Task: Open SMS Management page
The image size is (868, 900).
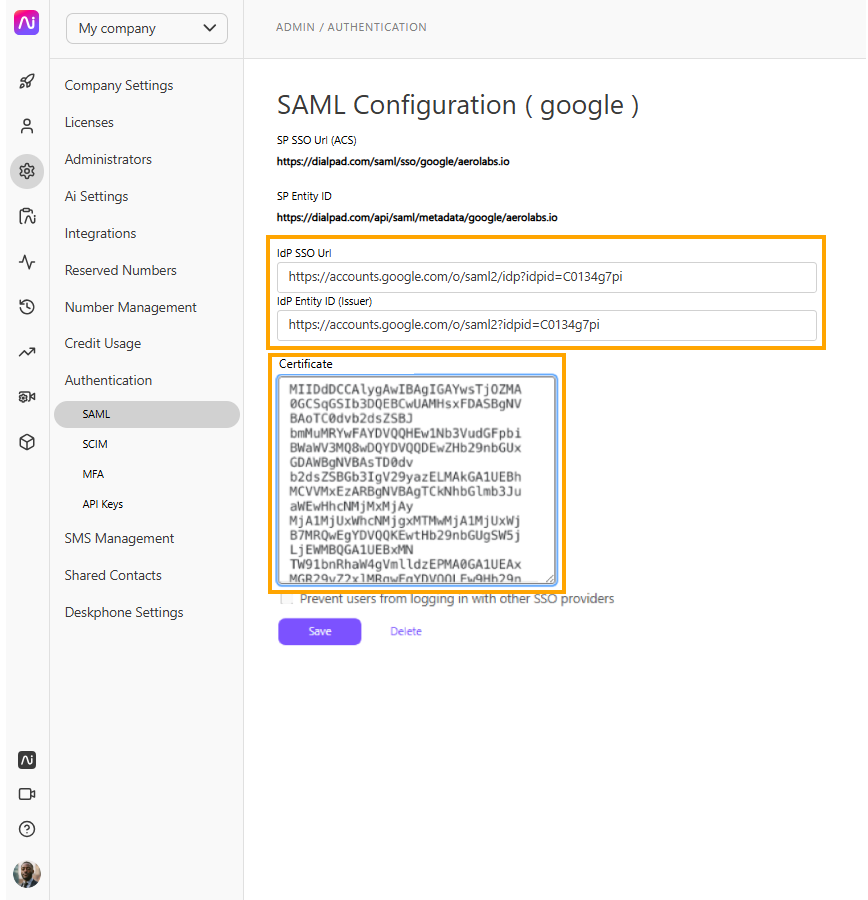Action: 119,538
